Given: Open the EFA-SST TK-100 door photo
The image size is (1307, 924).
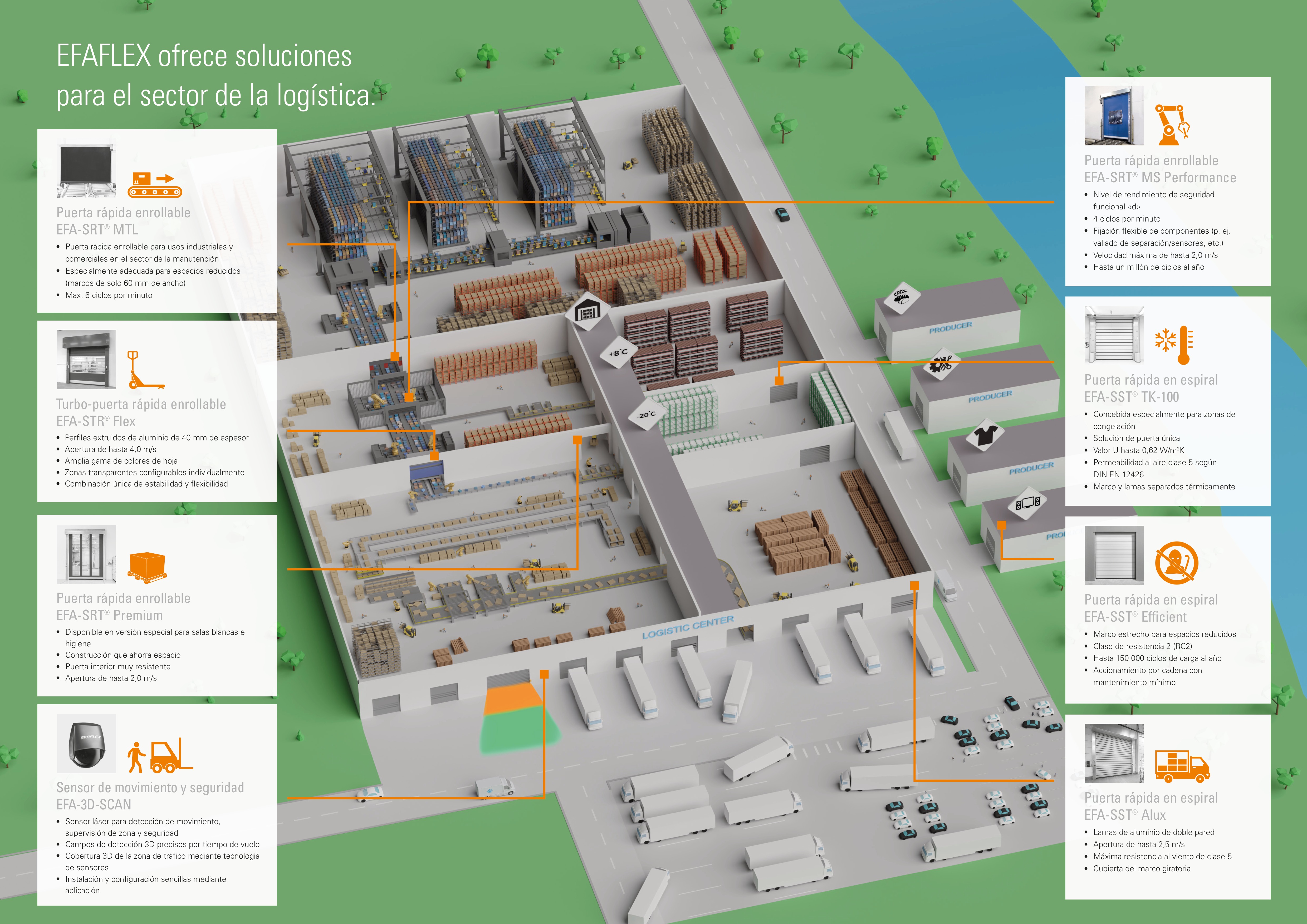Looking at the screenshot, I should tap(1114, 335).
